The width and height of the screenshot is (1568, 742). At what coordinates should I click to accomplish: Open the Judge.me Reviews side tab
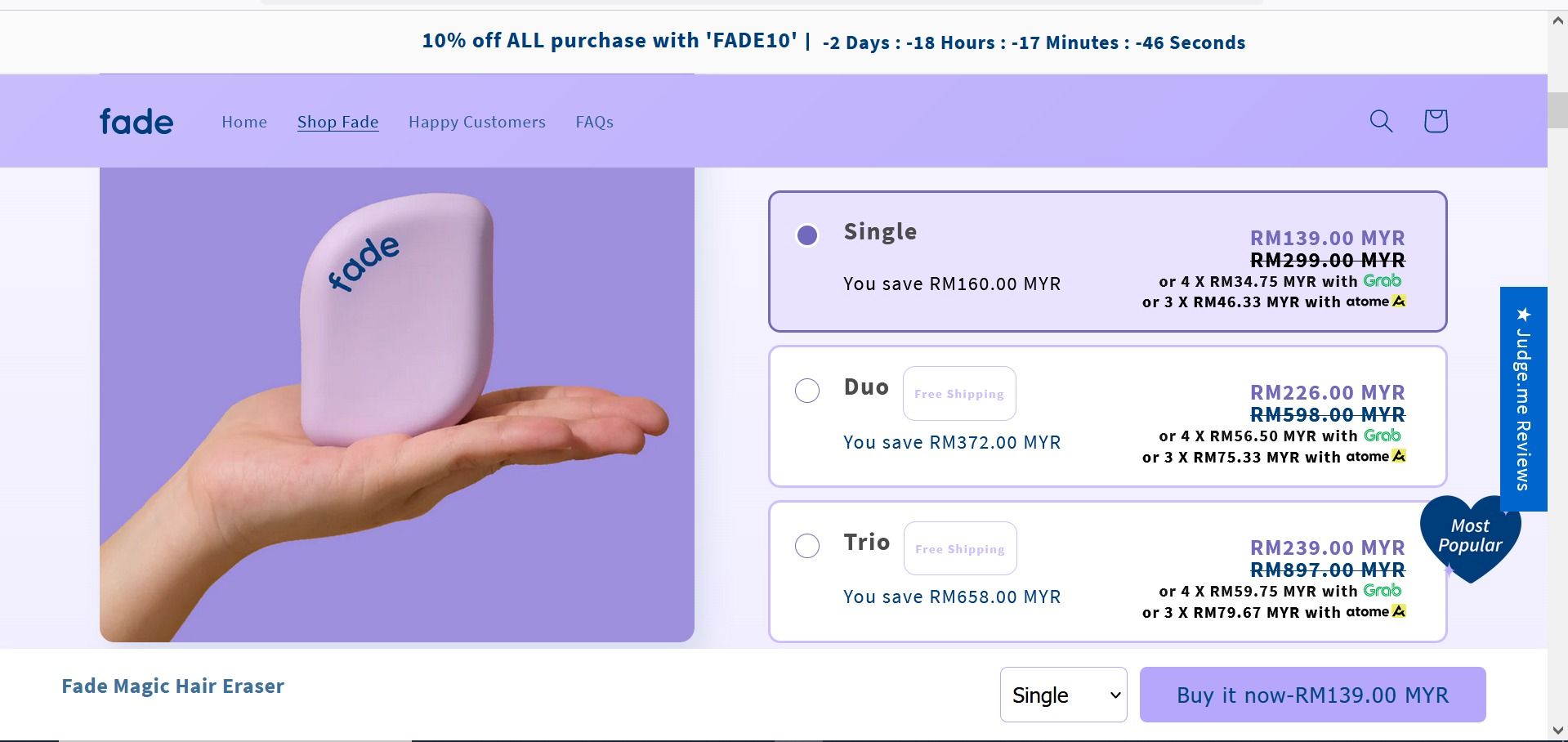(1523, 399)
